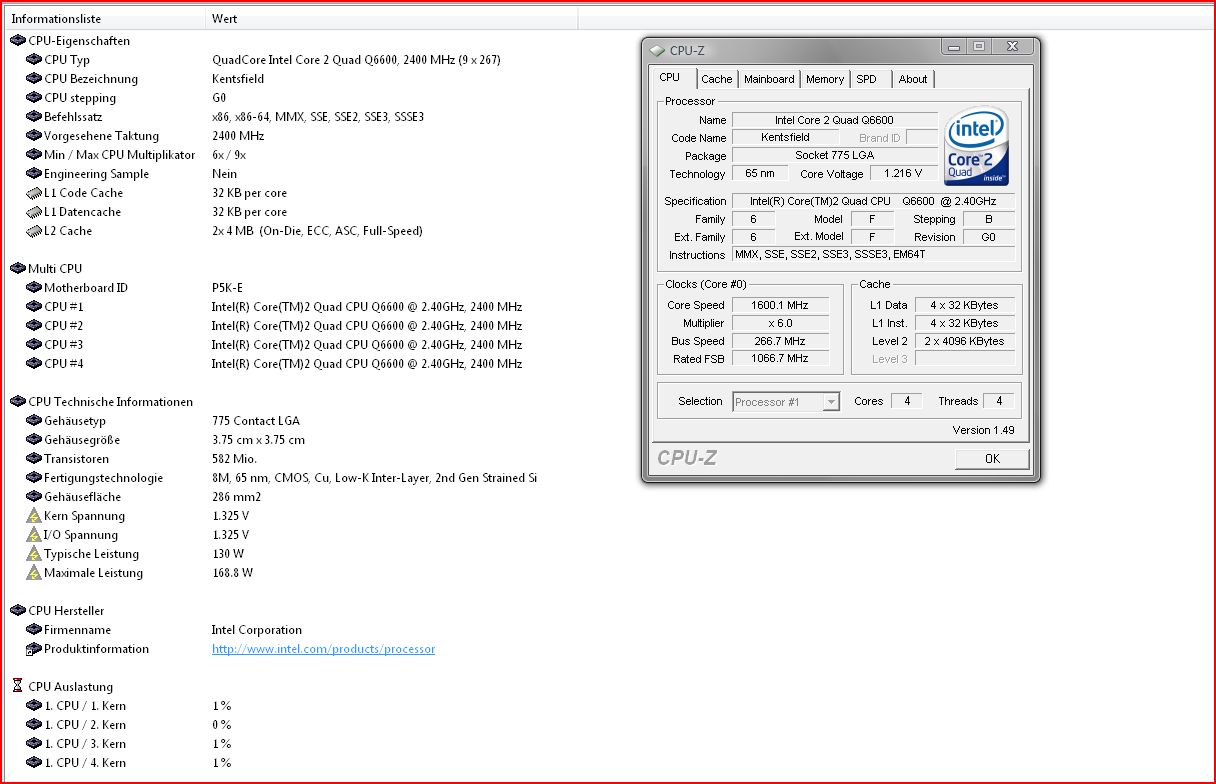
Task: Click the warning icon beside Typische Leistung
Action: [34, 554]
